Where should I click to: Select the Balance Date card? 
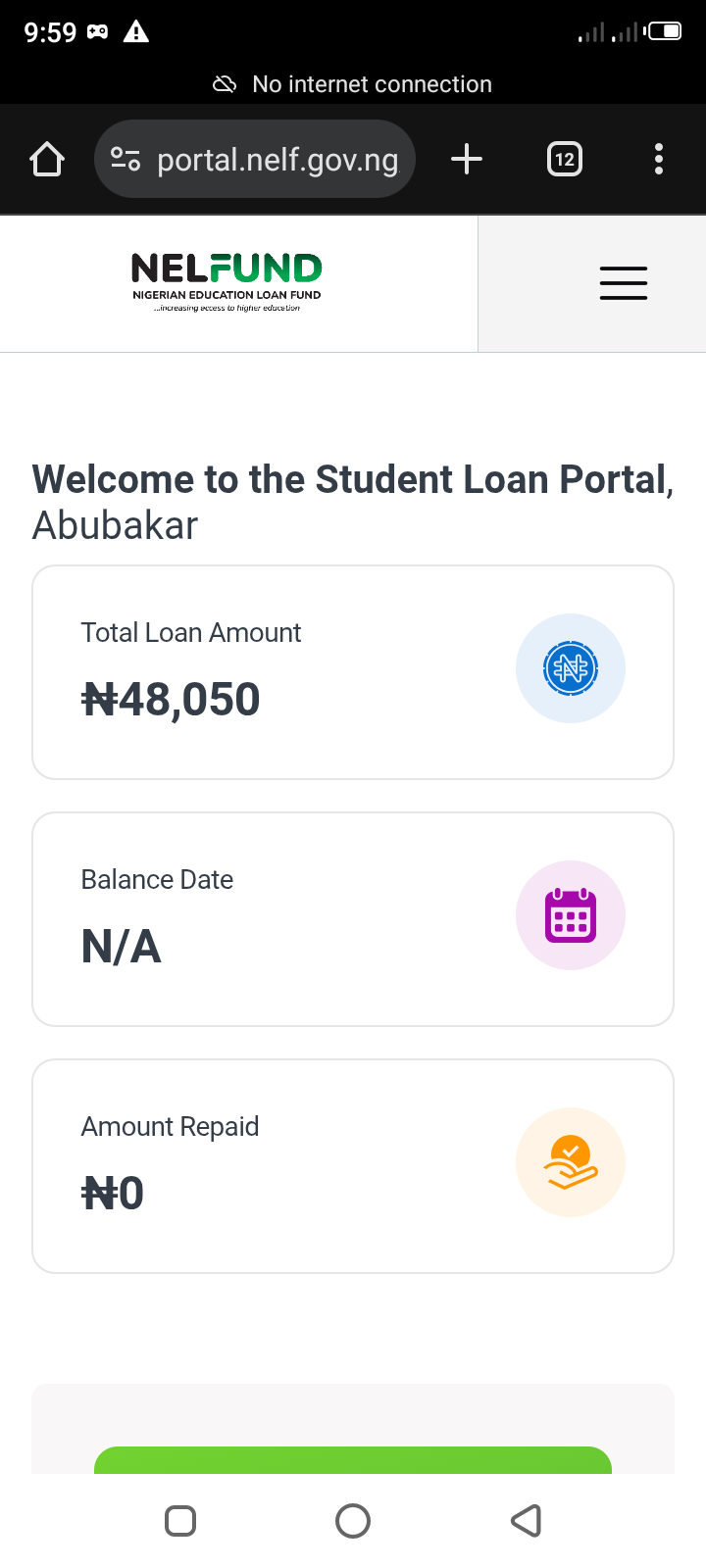(294, 919)
